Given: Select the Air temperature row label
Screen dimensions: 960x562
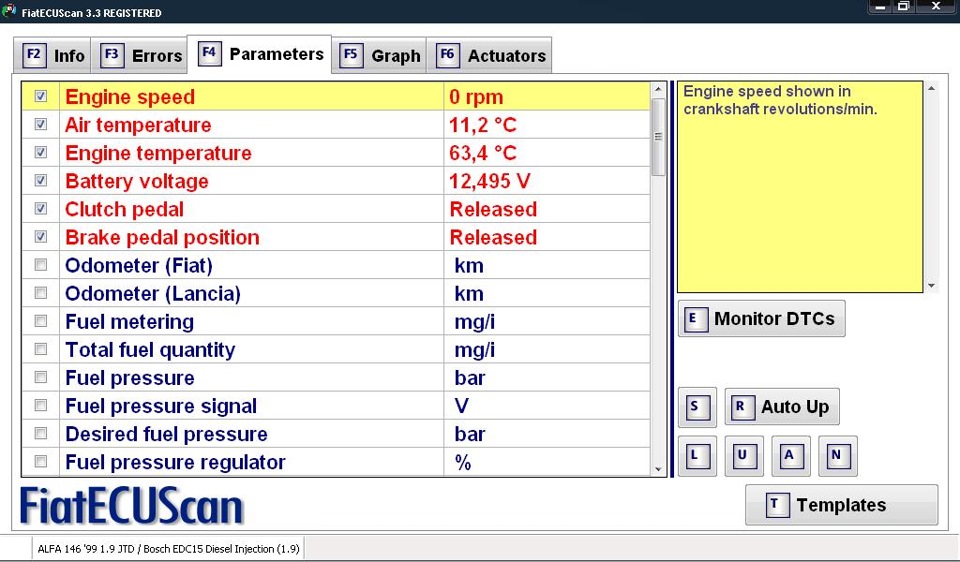Looking at the screenshot, I should coord(138,125).
